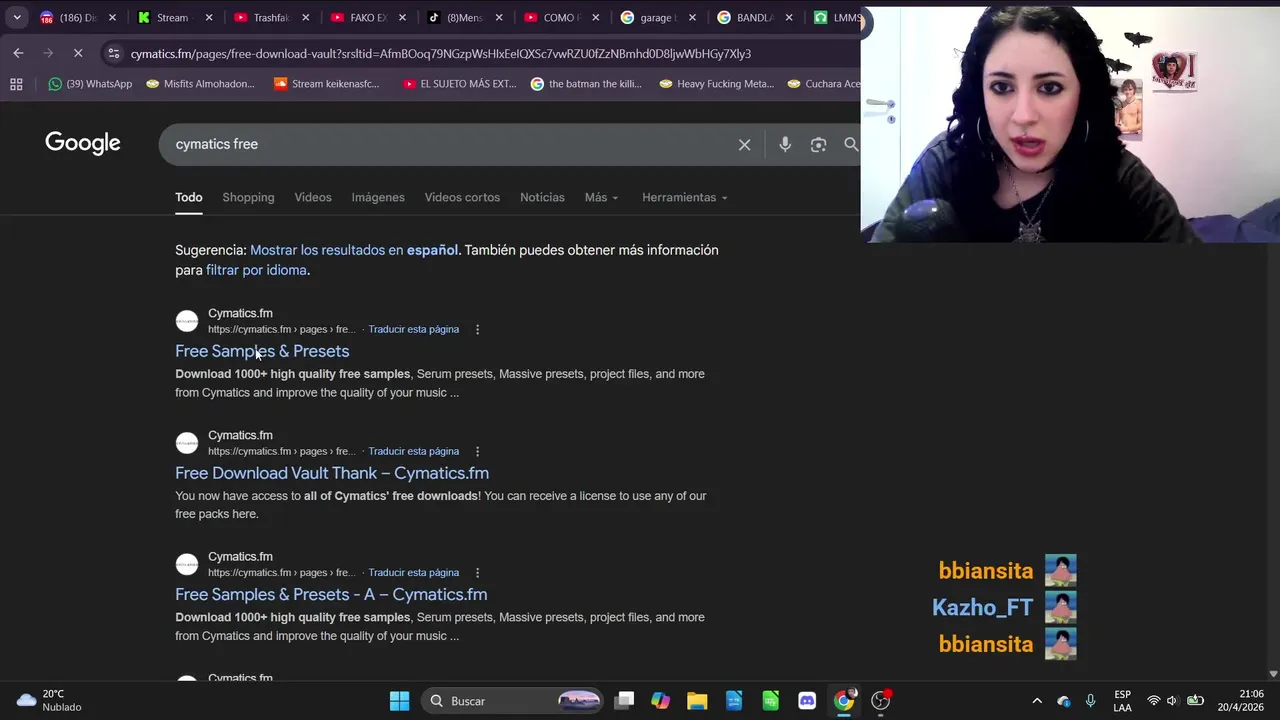This screenshot has height=720, width=1280.
Task: Click the taskbar Buscar search box
Action: tap(512, 701)
